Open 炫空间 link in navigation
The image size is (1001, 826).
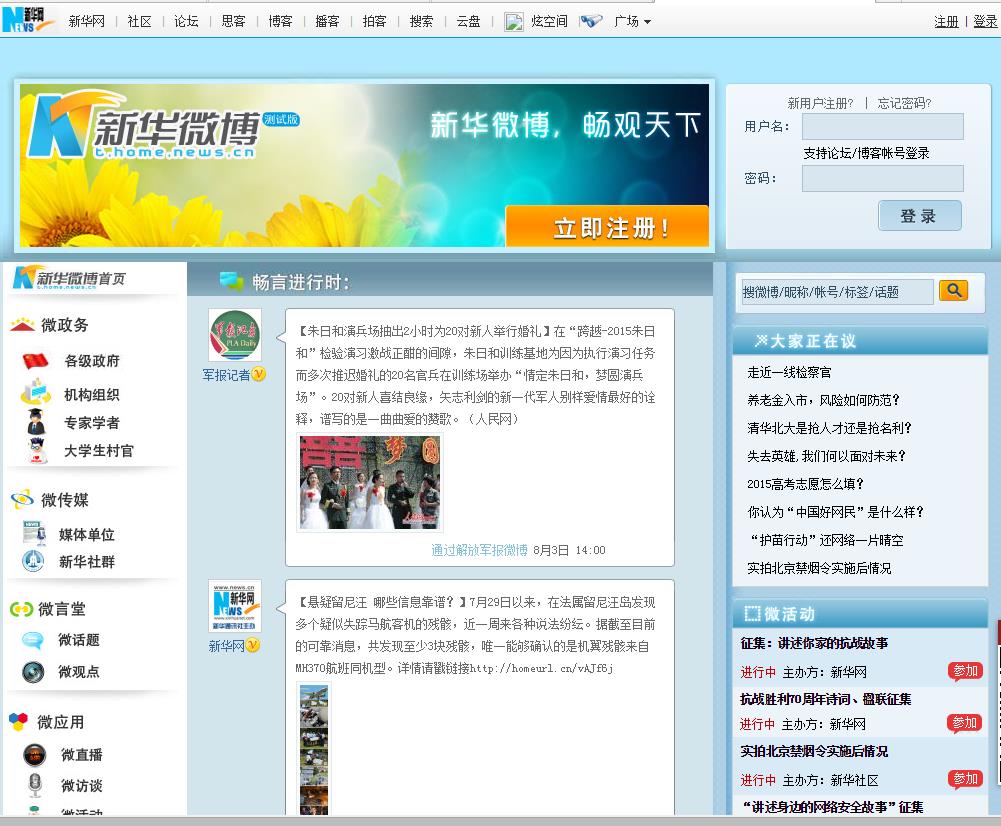tap(549, 21)
